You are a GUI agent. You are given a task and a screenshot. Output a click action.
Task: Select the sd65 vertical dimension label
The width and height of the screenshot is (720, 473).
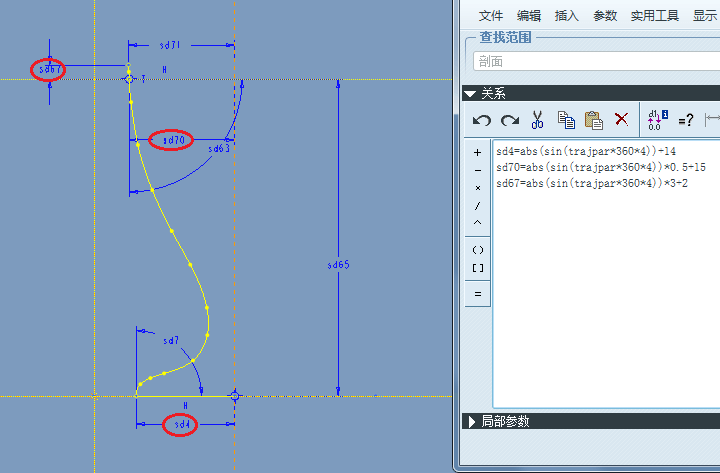[338, 265]
